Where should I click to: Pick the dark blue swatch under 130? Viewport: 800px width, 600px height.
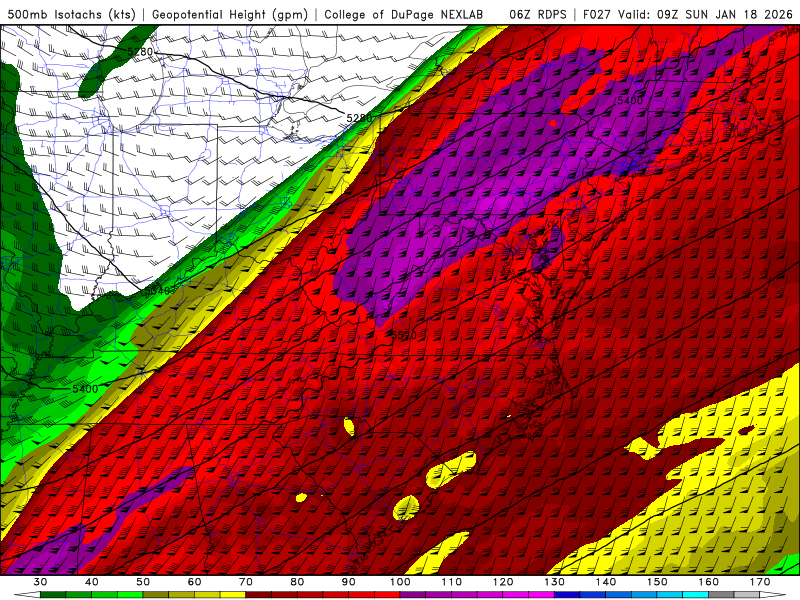(567, 595)
